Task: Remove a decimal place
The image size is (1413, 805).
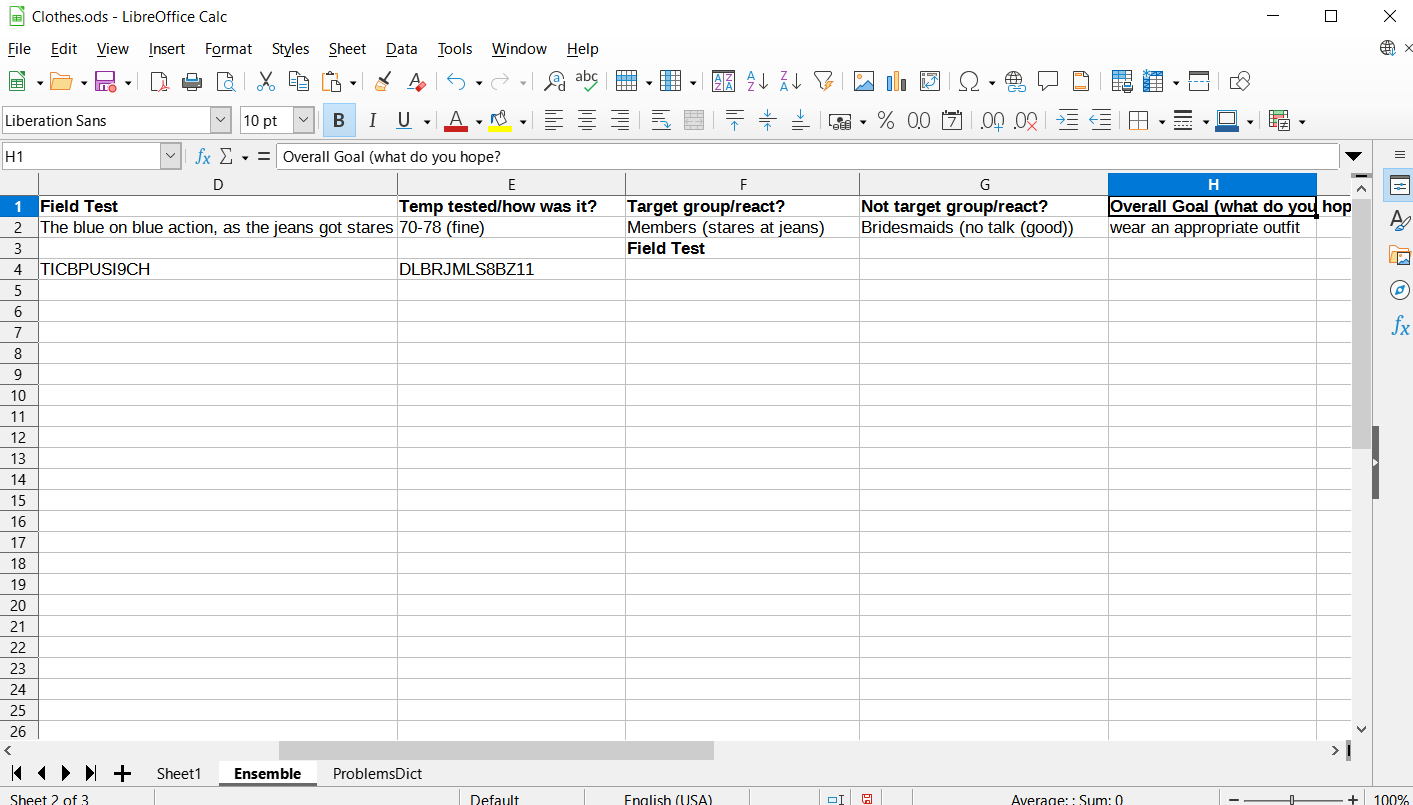Action: pos(1025,121)
